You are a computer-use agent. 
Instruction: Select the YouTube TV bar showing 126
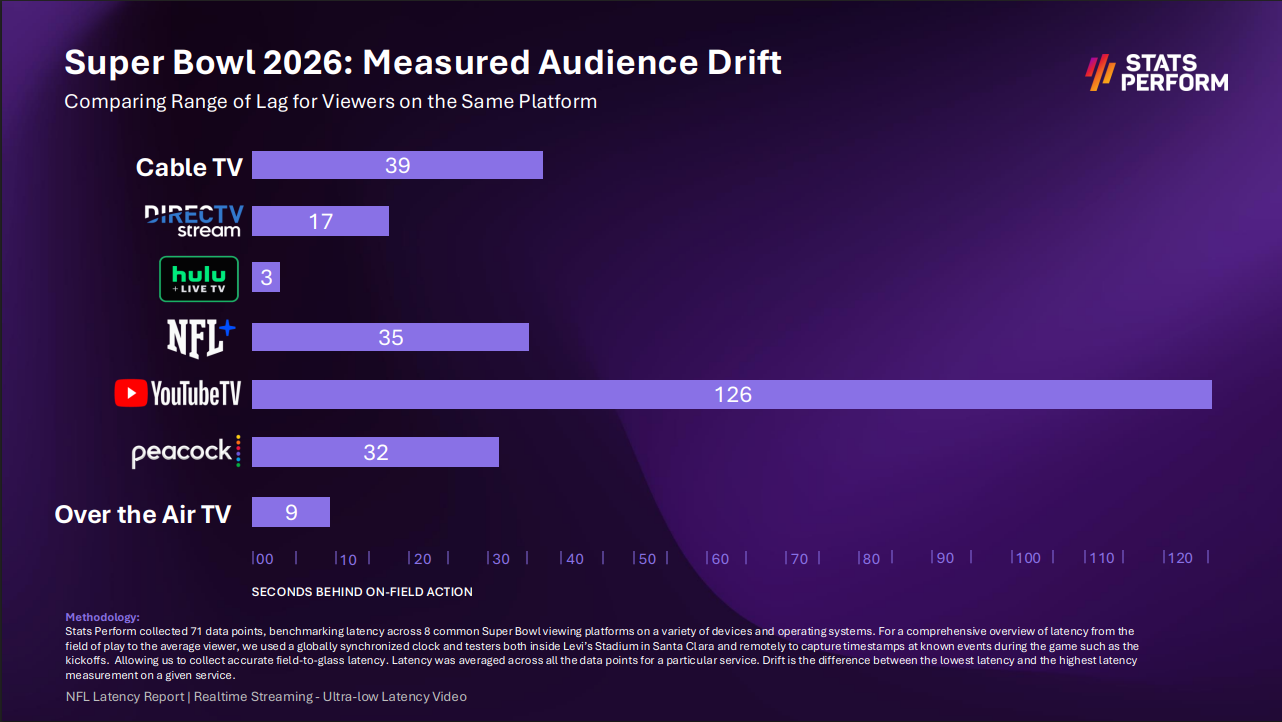(x=732, y=394)
